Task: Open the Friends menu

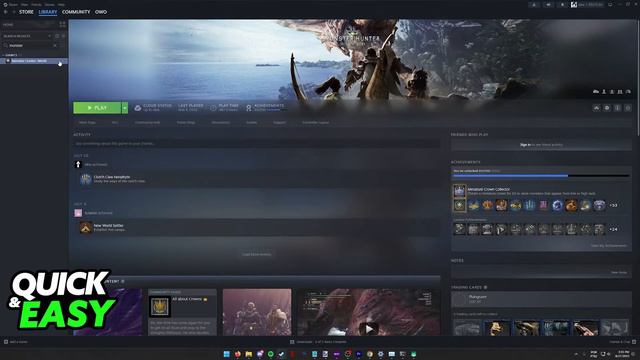Action: click(x=36, y=4)
